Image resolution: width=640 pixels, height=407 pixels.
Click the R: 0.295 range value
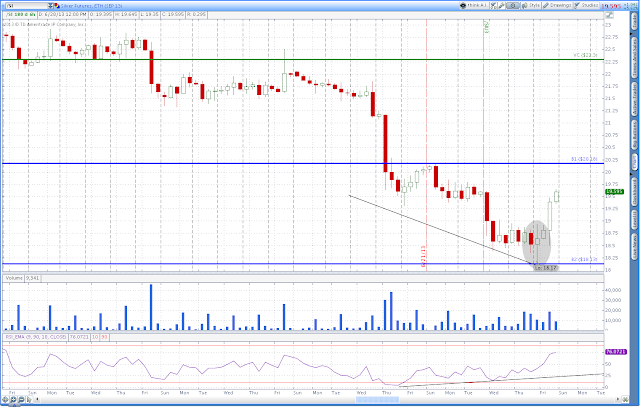[197, 15]
